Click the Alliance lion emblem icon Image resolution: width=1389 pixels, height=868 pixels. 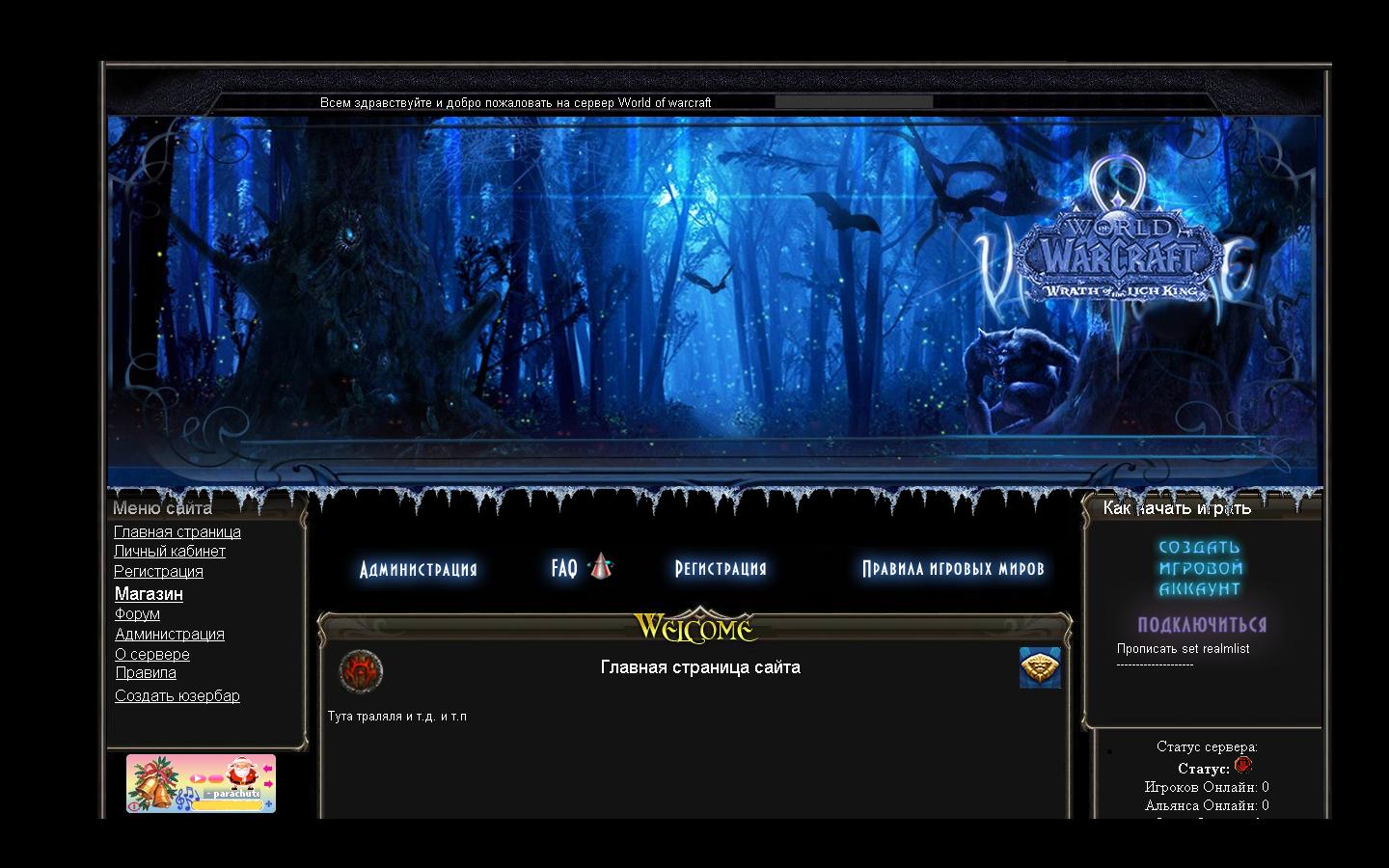(1040, 667)
